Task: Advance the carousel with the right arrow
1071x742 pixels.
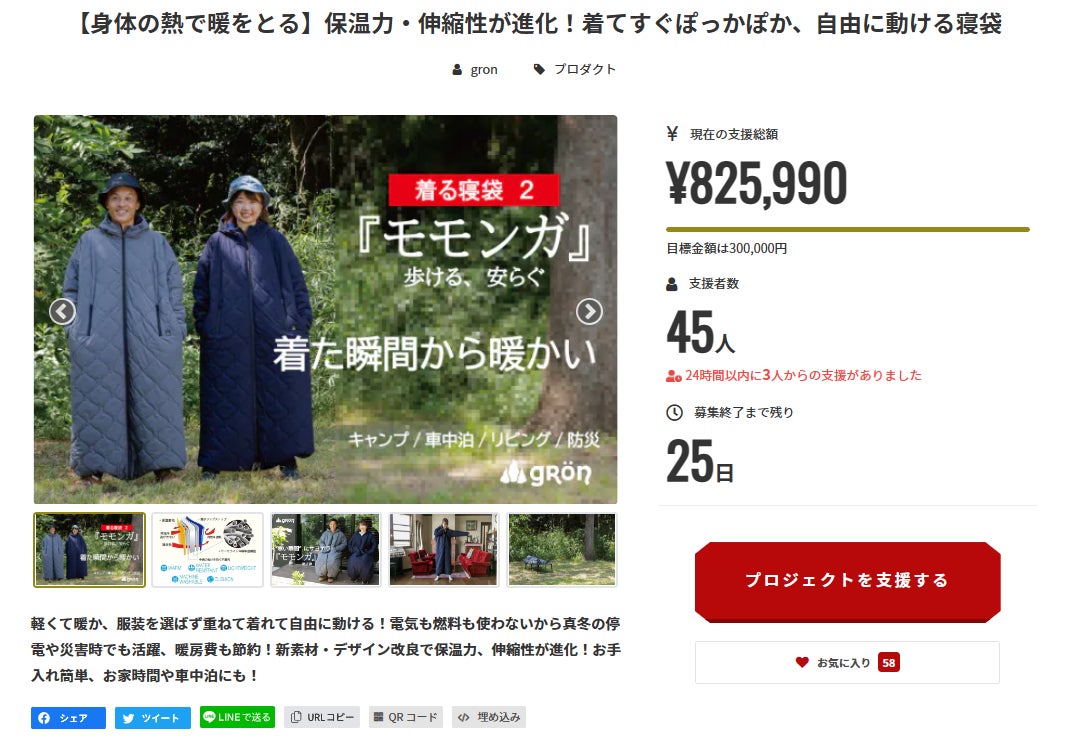Action: coord(589,312)
